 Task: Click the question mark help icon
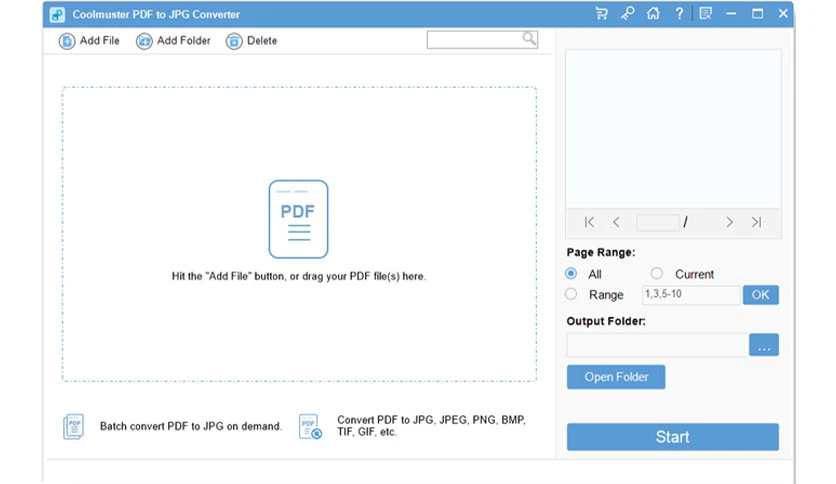pos(679,13)
